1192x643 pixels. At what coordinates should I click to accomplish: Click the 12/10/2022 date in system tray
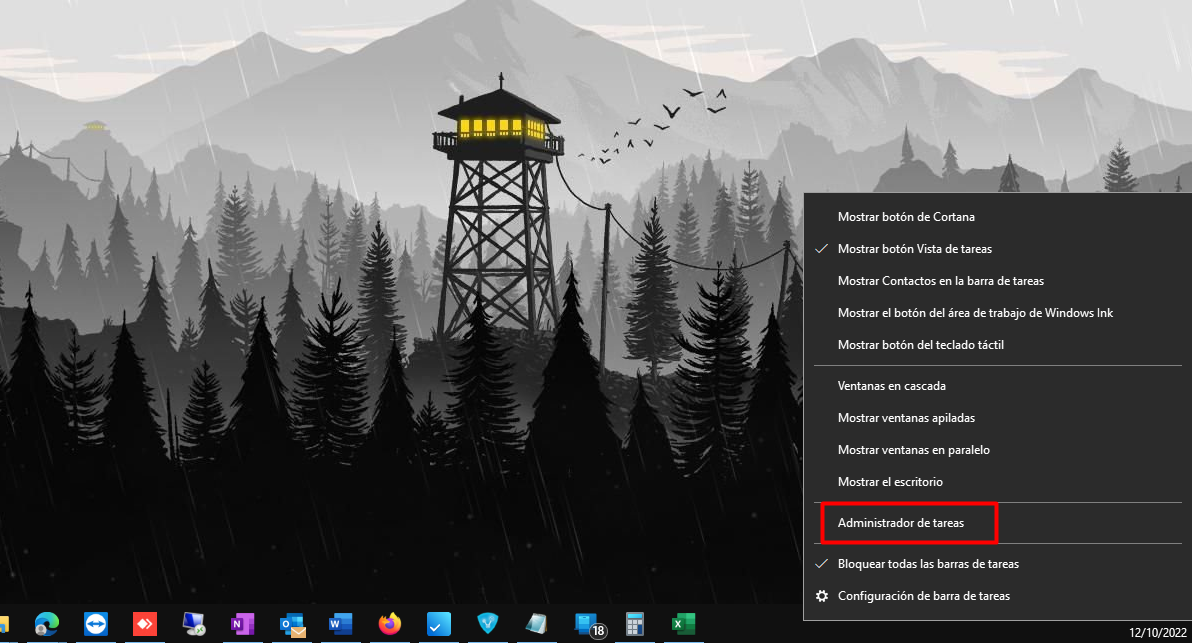coord(1157,632)
